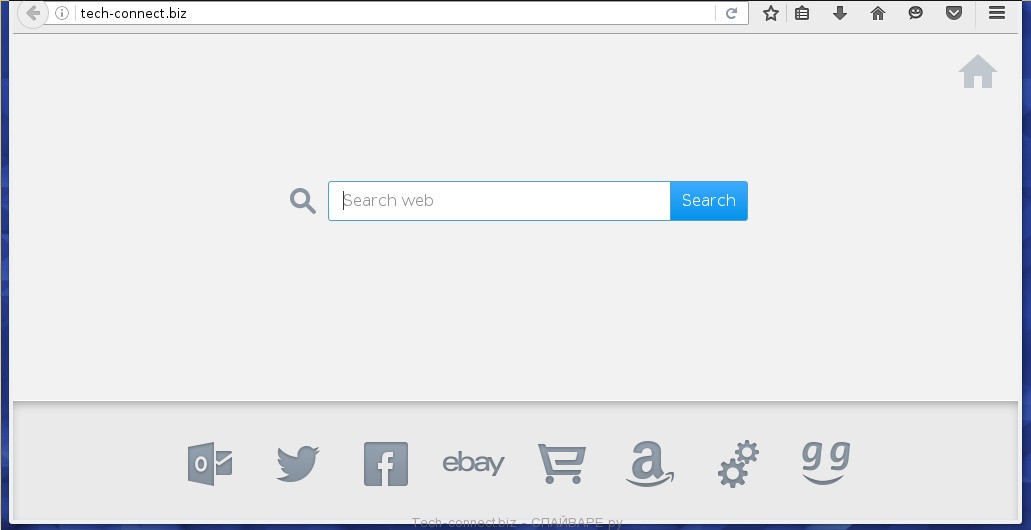
Task: Open the downloads arrow panel
Action: [840, 13]
